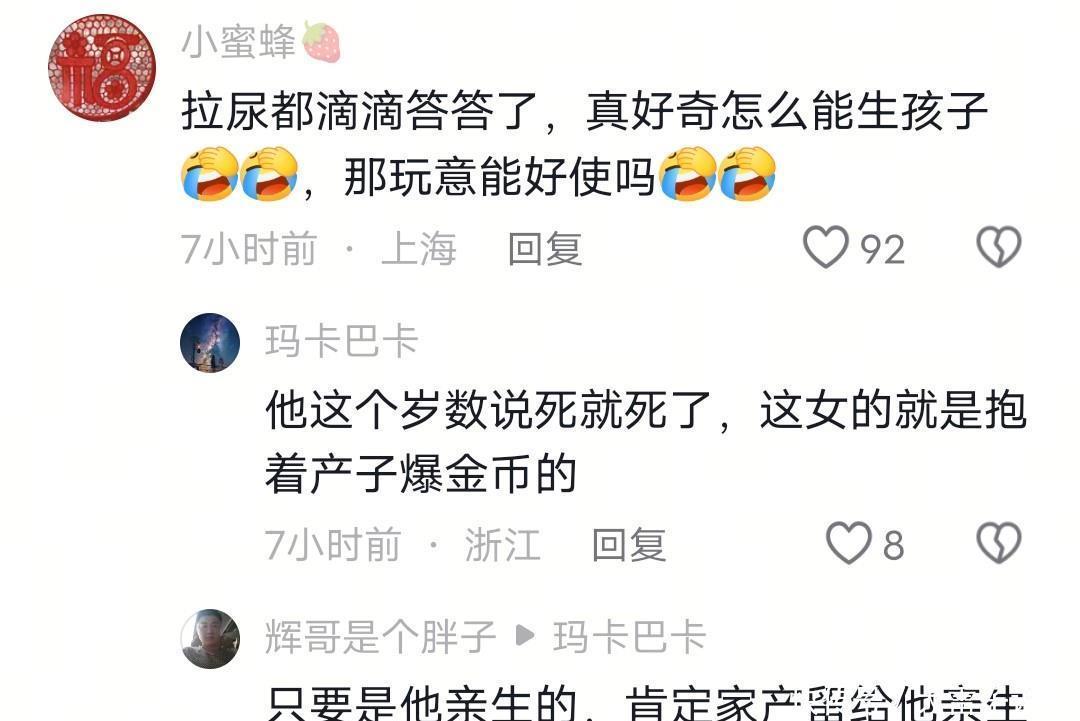This screenshot has height=721, width=1080.
Task: Tap the strawberry emoji beside 小蜜蜂
Action: 321,41
